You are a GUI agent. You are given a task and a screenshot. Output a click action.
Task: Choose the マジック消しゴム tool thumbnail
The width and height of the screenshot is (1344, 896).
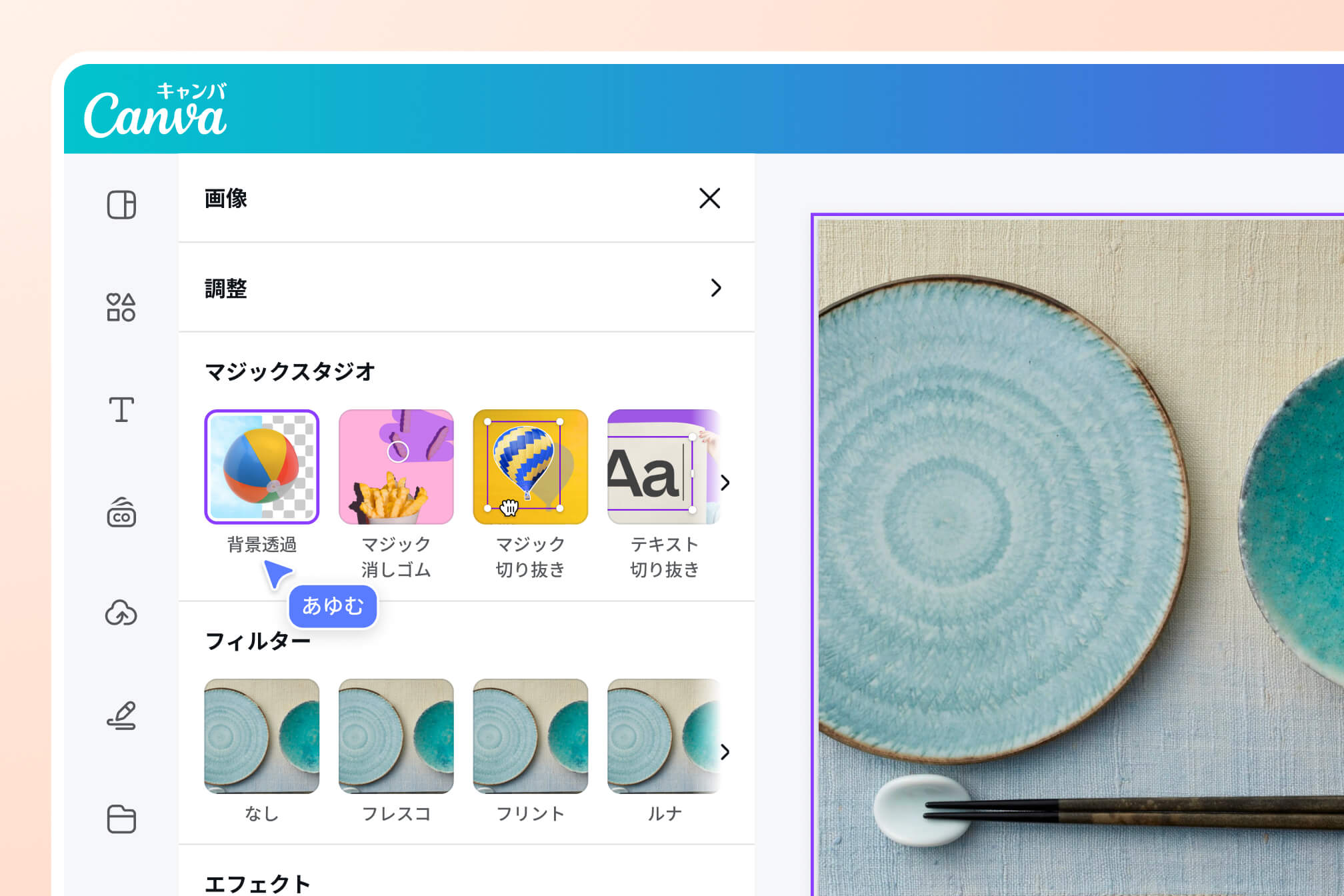[396, 467]
